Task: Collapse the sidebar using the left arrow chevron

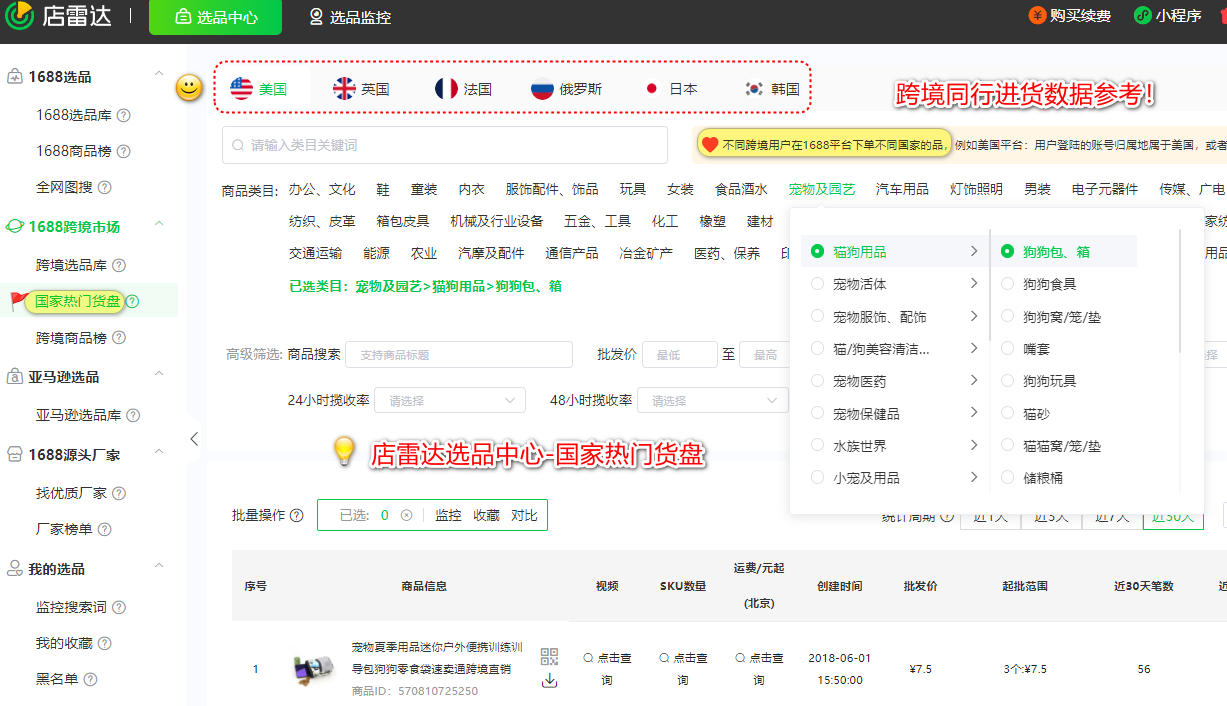Action: click(x=195, y=438)
